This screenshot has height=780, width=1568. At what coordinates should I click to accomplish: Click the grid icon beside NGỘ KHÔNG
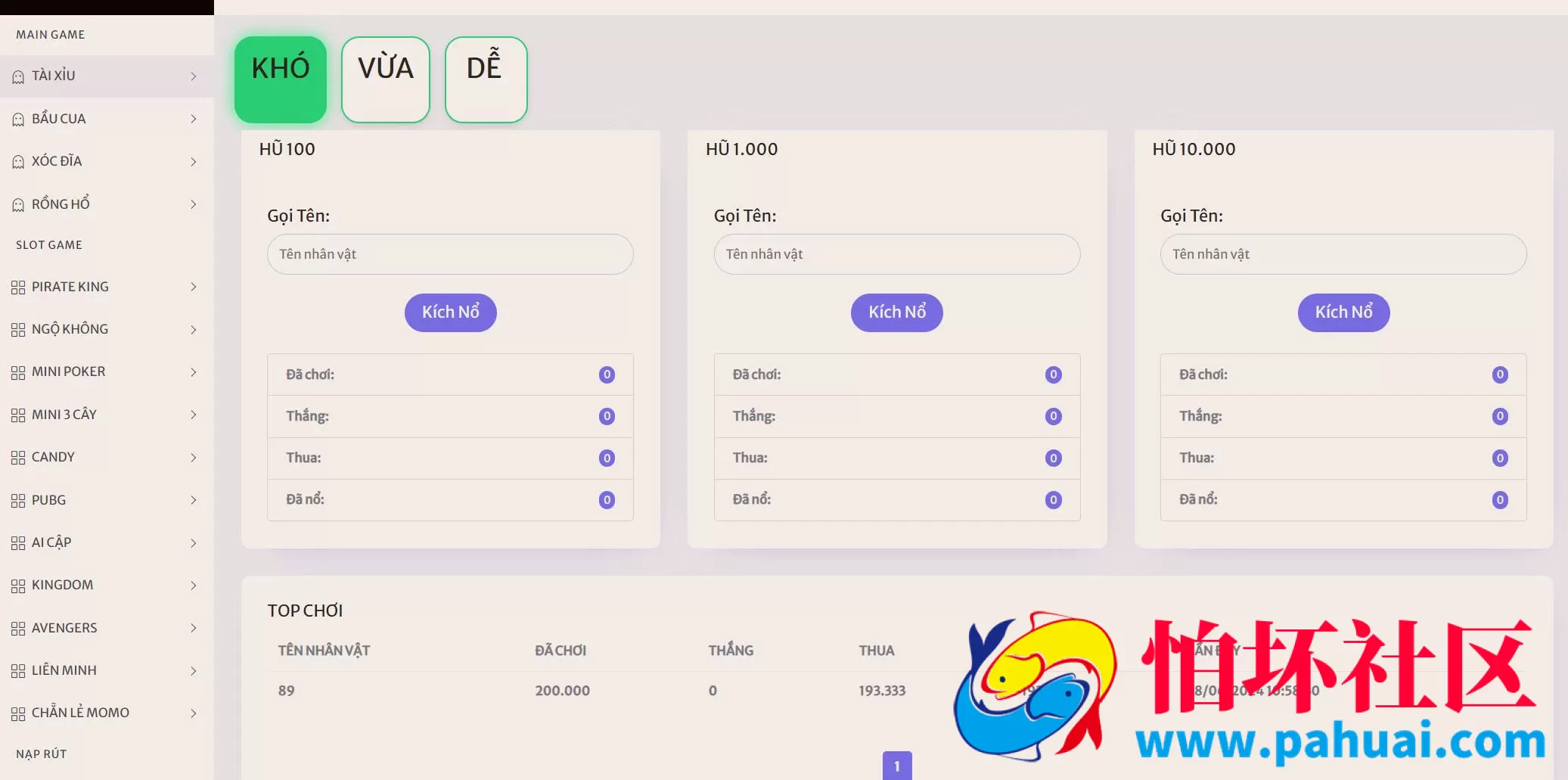click(18, 330)
